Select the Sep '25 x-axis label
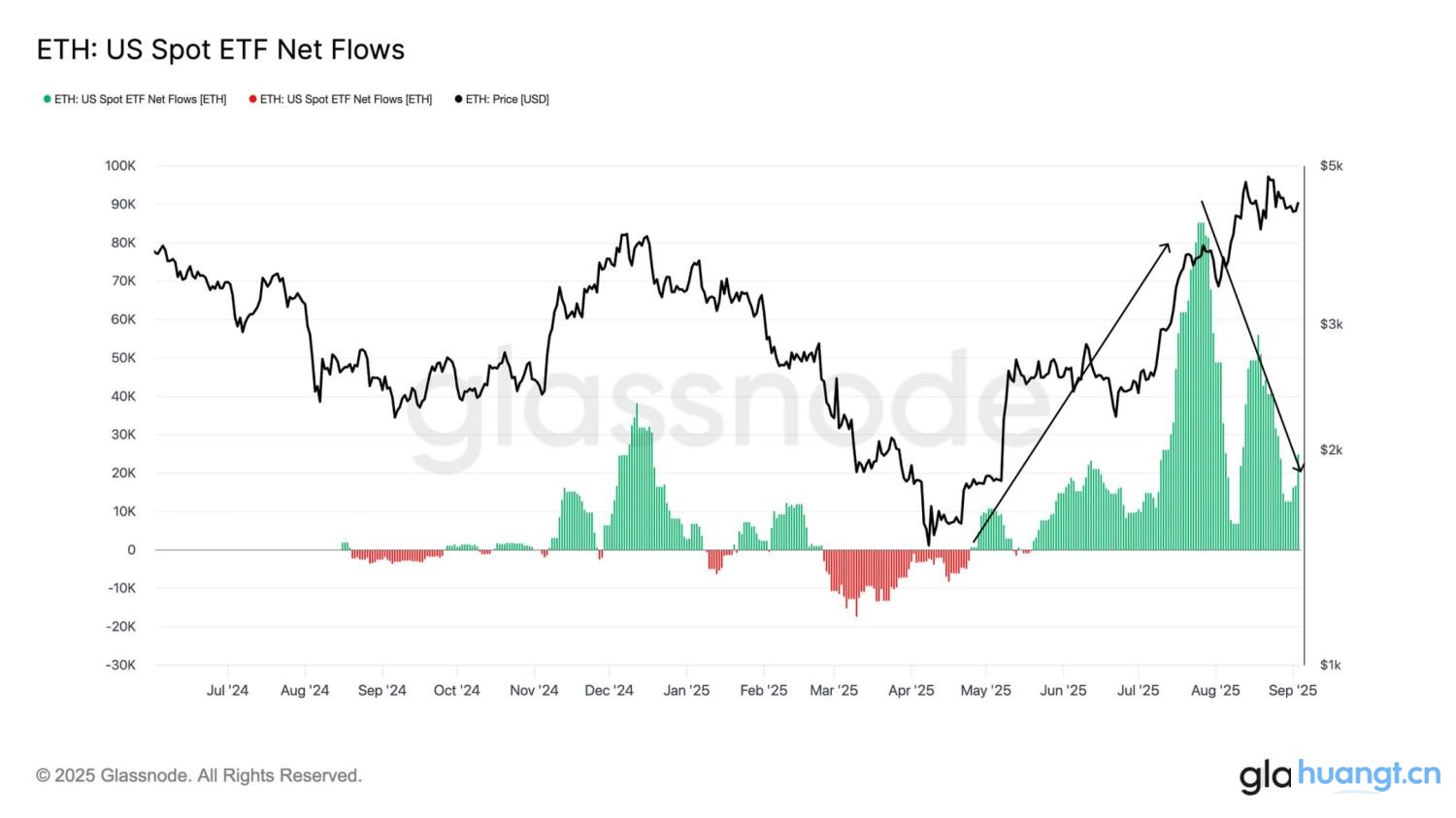The image size is (1456, 818). (x=1293, y=691)
